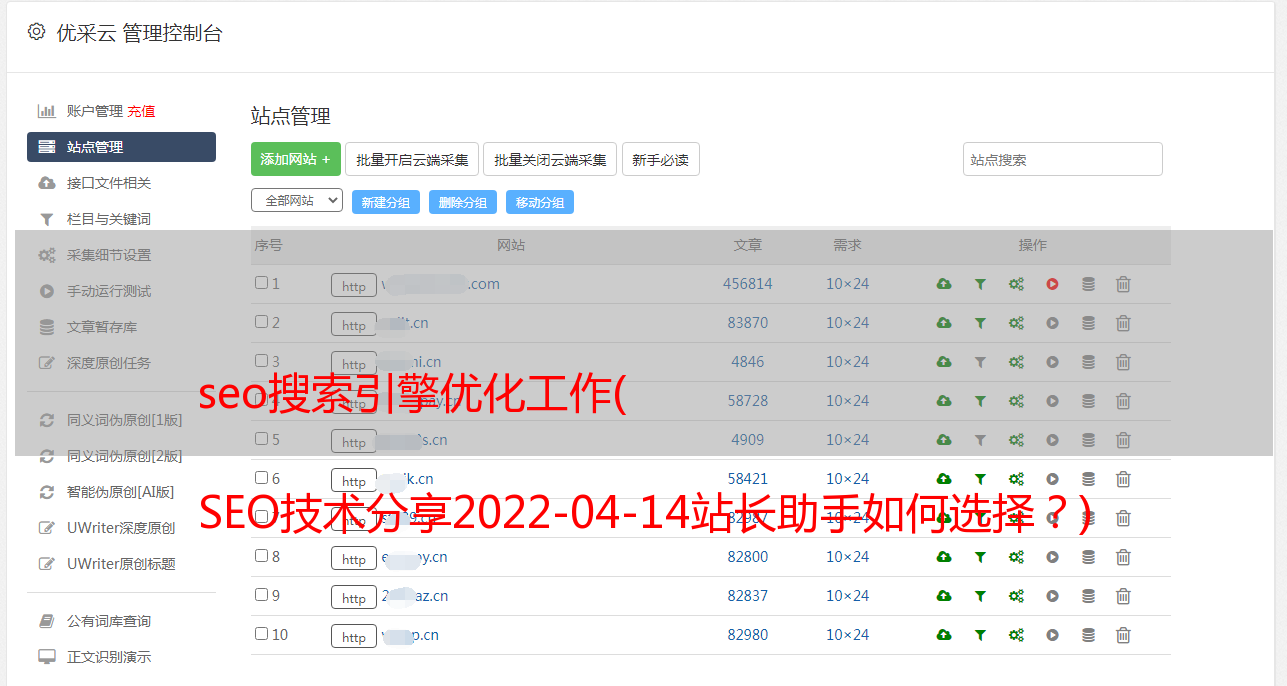Open the gears settings icon in row 10
This screenshot has height=686, width=1287.
coord(1016,635)
